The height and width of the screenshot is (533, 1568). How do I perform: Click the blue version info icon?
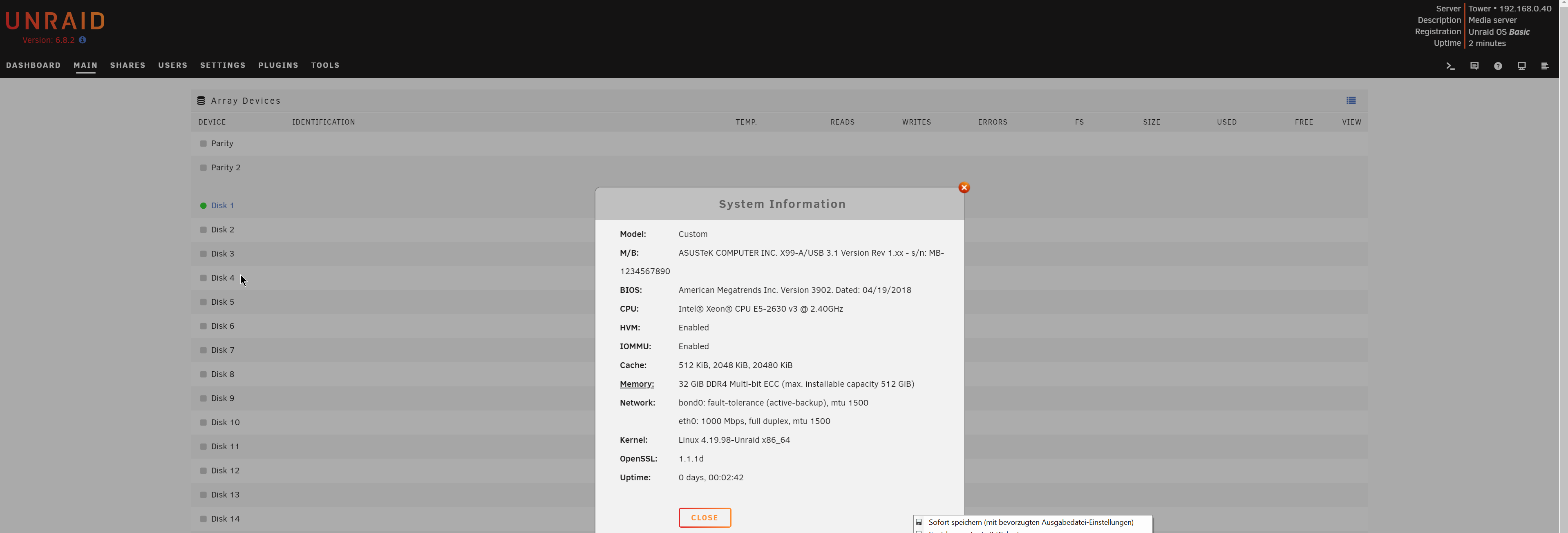(x=82, y=40)
